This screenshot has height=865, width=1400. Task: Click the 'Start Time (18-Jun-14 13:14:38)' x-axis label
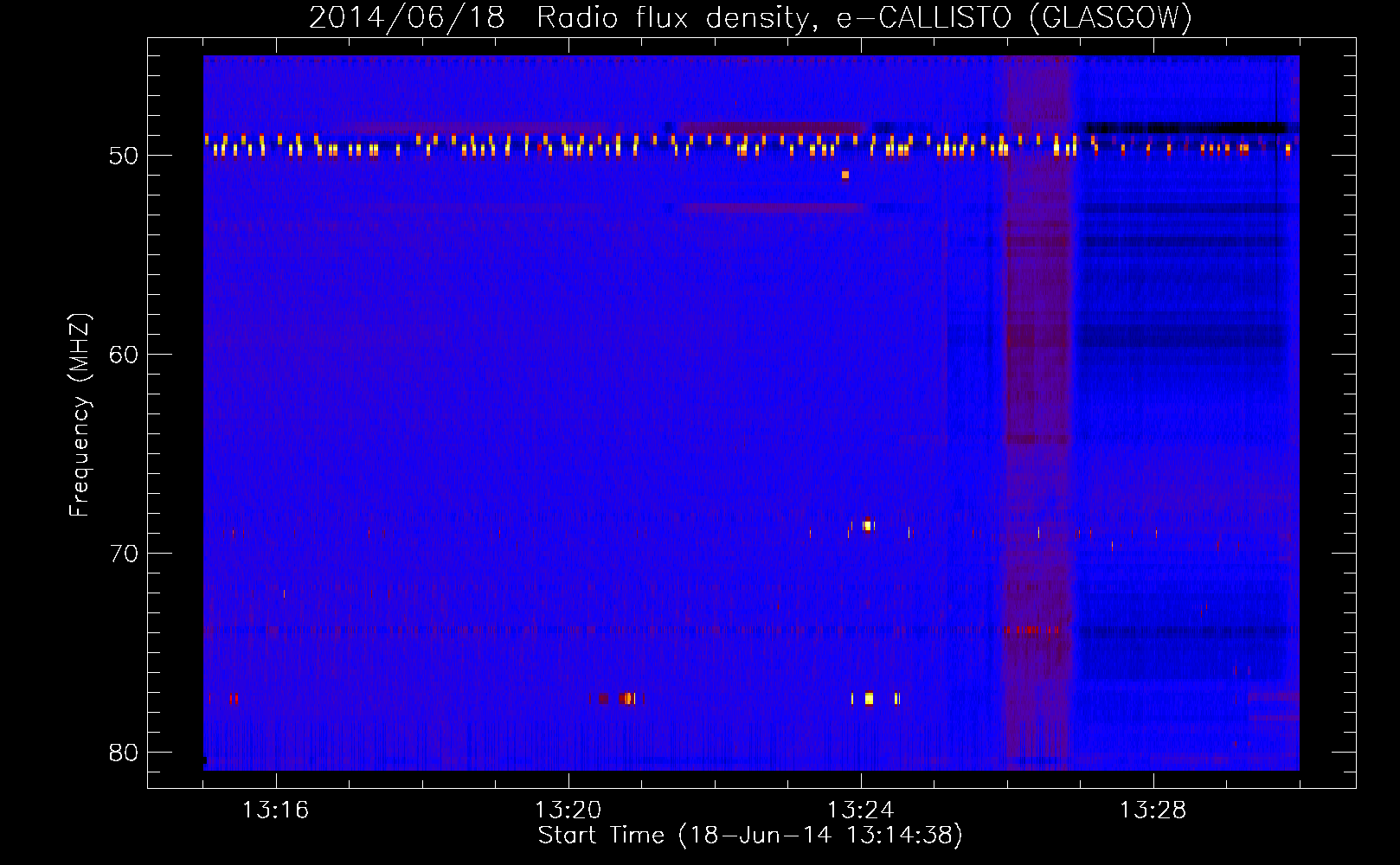click(749, 836)
